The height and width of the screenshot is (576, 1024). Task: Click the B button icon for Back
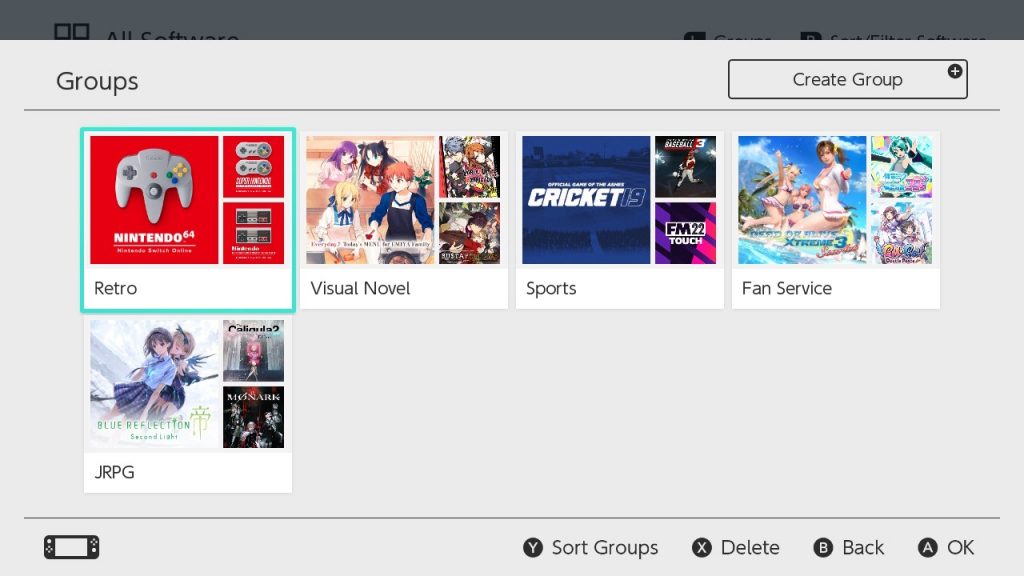pos(823,548)
